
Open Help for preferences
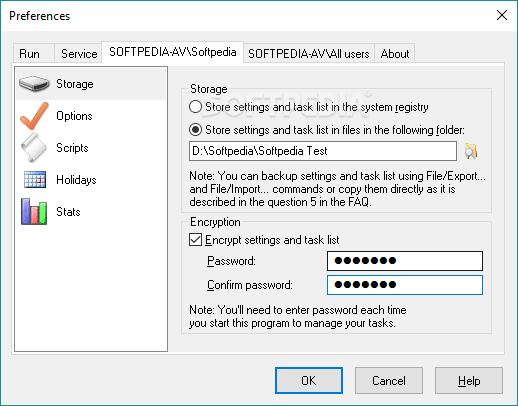pos(469,380)
